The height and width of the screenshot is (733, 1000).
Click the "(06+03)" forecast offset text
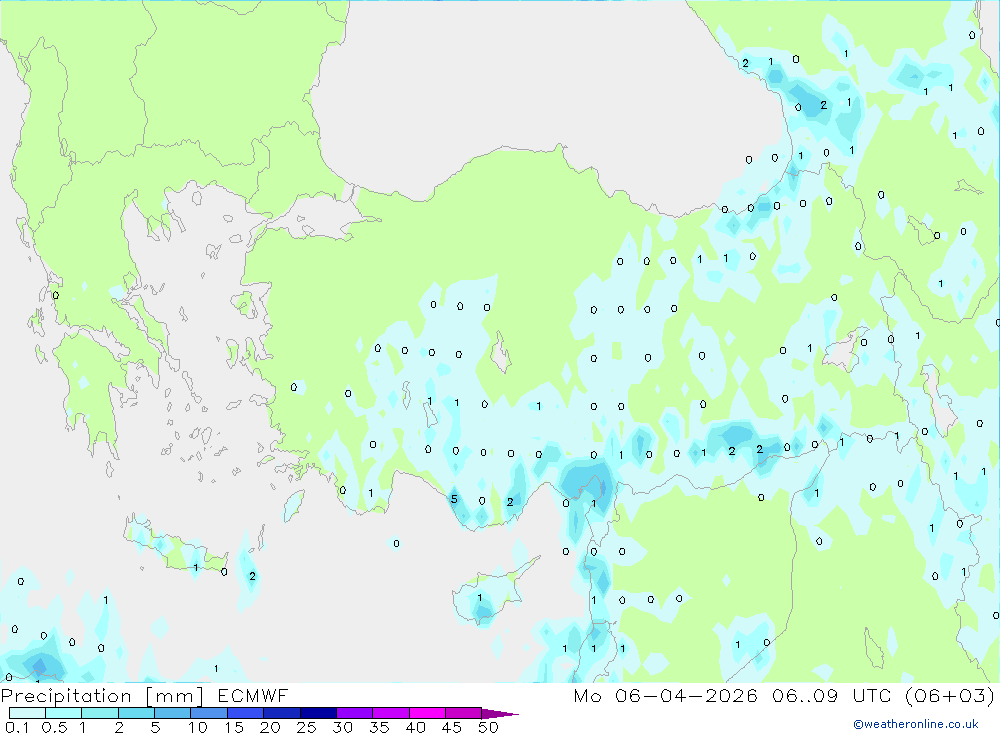(x=950, y=695)
